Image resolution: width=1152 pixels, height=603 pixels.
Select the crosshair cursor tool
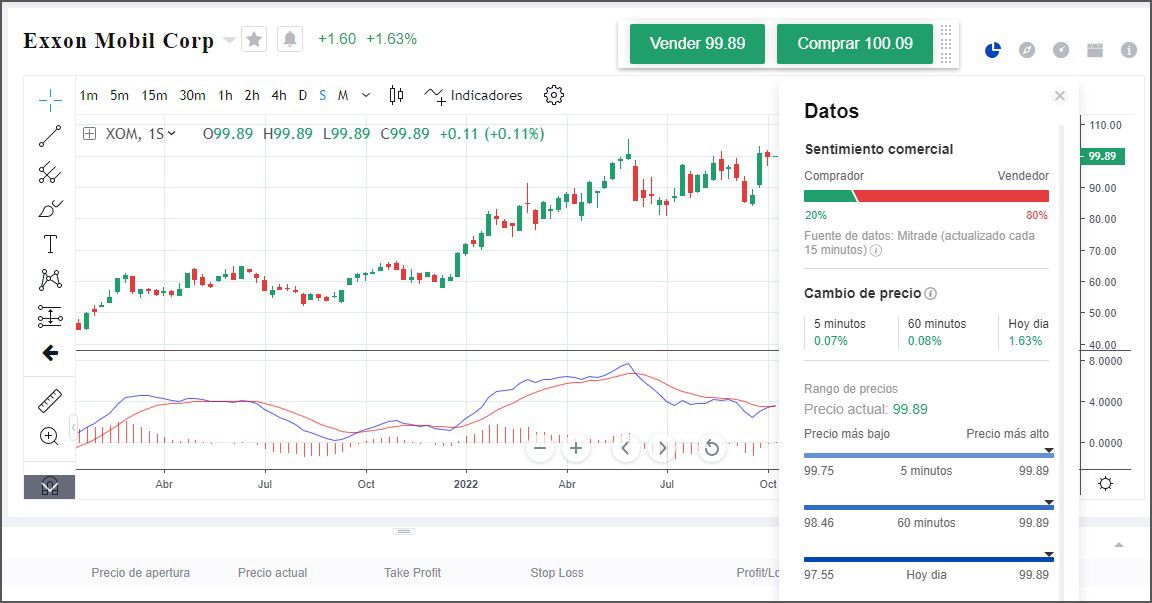pos(48,97)
